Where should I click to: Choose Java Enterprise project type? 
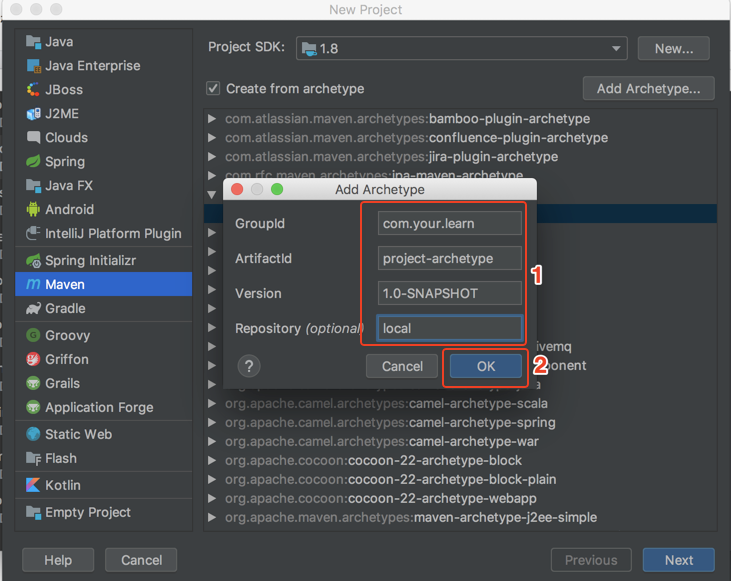tap(103, 66)
